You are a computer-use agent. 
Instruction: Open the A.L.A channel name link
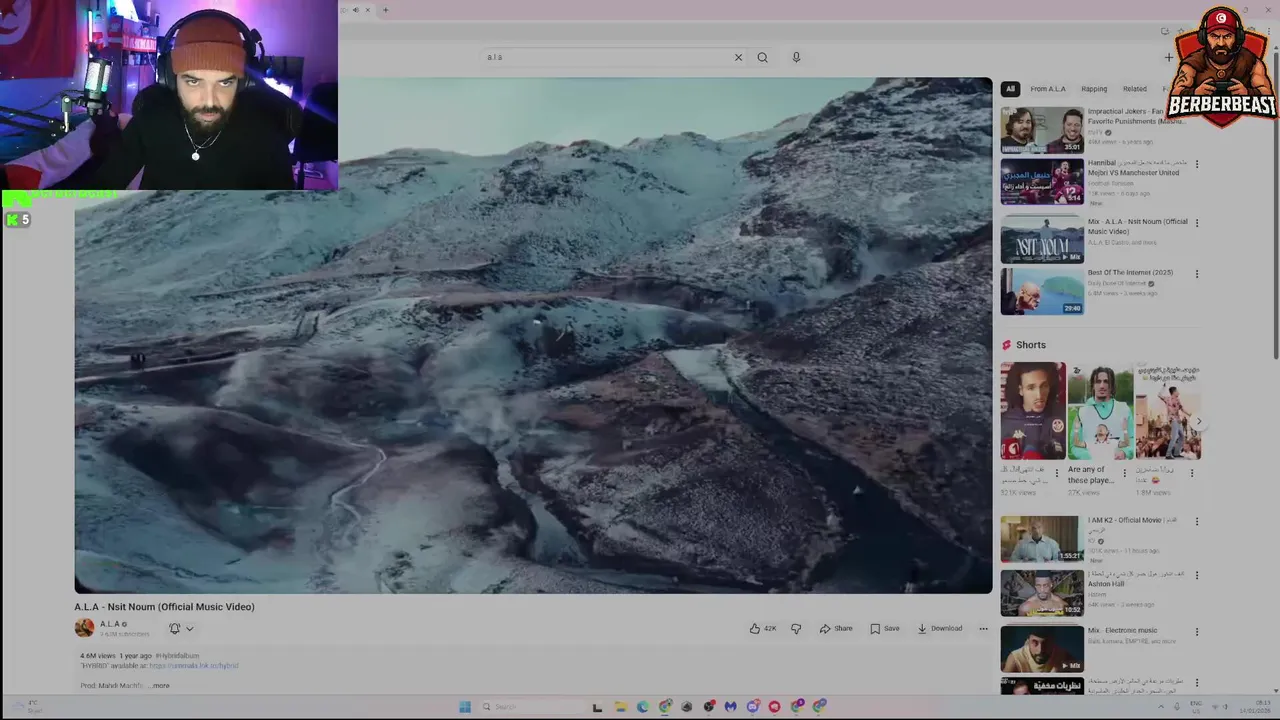point(110,624)
